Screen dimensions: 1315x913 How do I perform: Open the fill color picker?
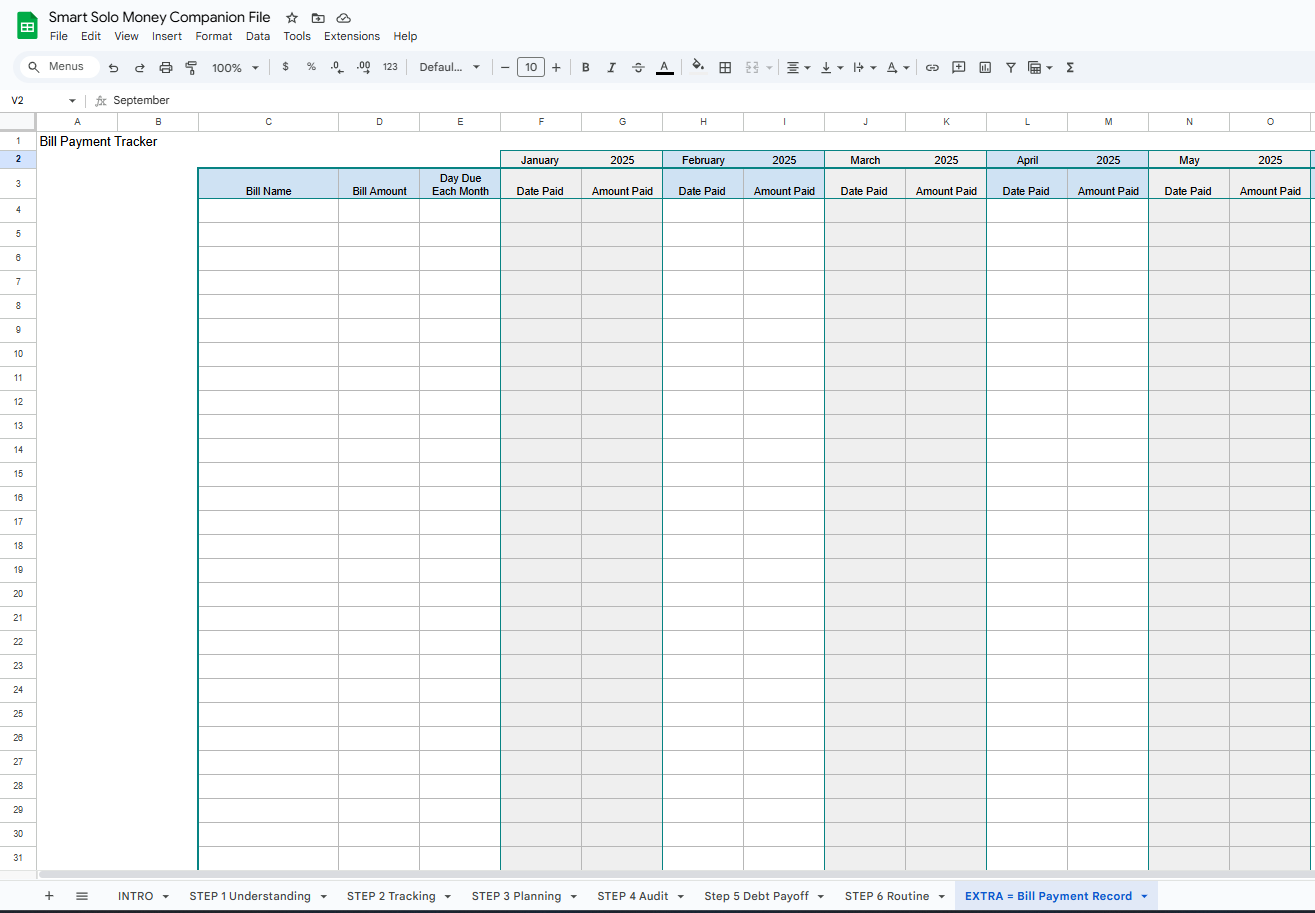tap(698, 67)
